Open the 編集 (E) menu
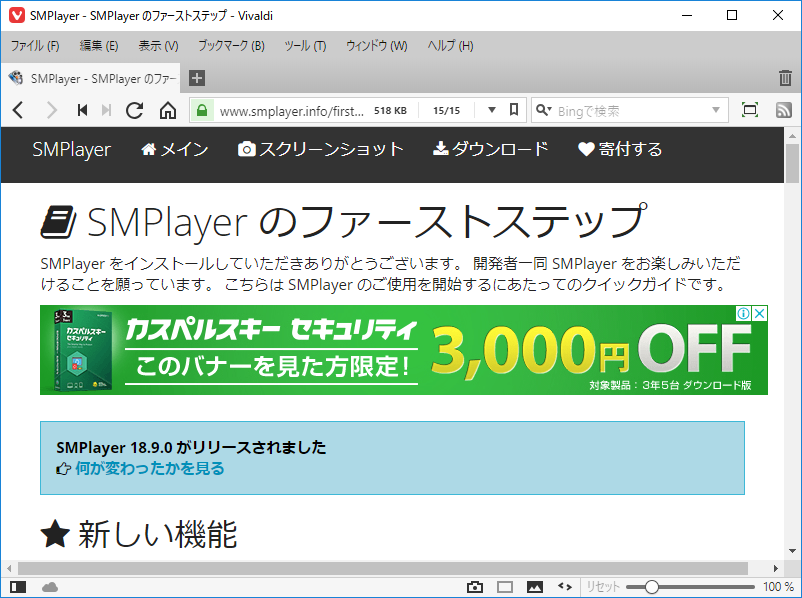The width and height of the screenshot is (802, 598). [x=99, y=46]
